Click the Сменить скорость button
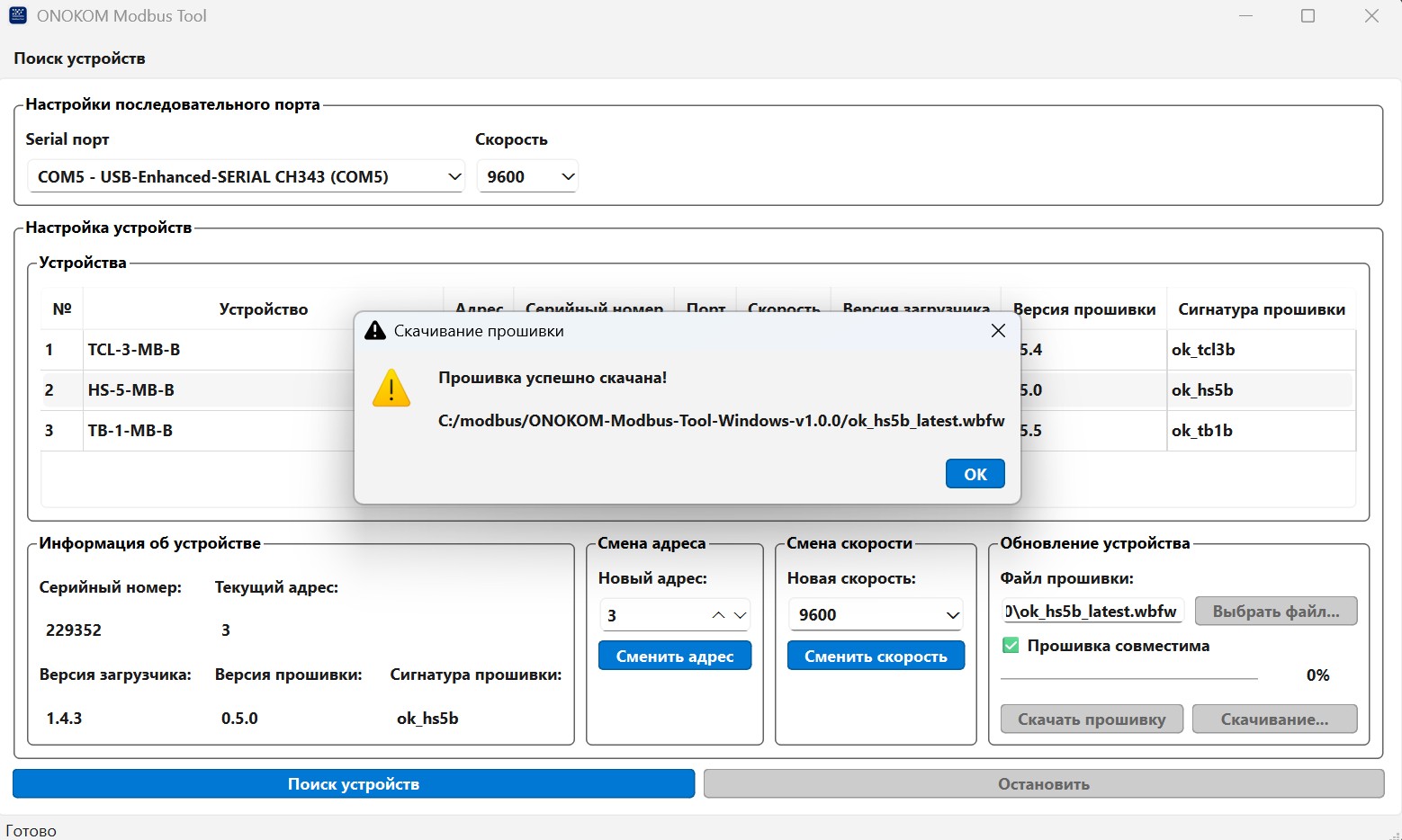Screen dimensions: 1402x840 [876, 656]
